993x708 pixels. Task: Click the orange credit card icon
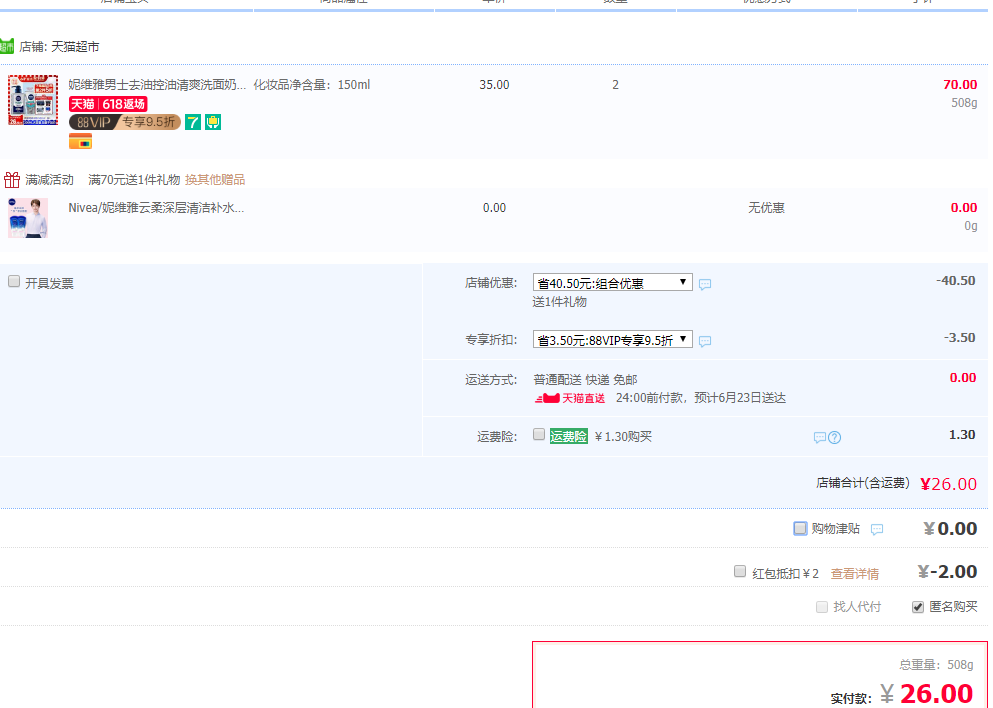tap(80, 142)
